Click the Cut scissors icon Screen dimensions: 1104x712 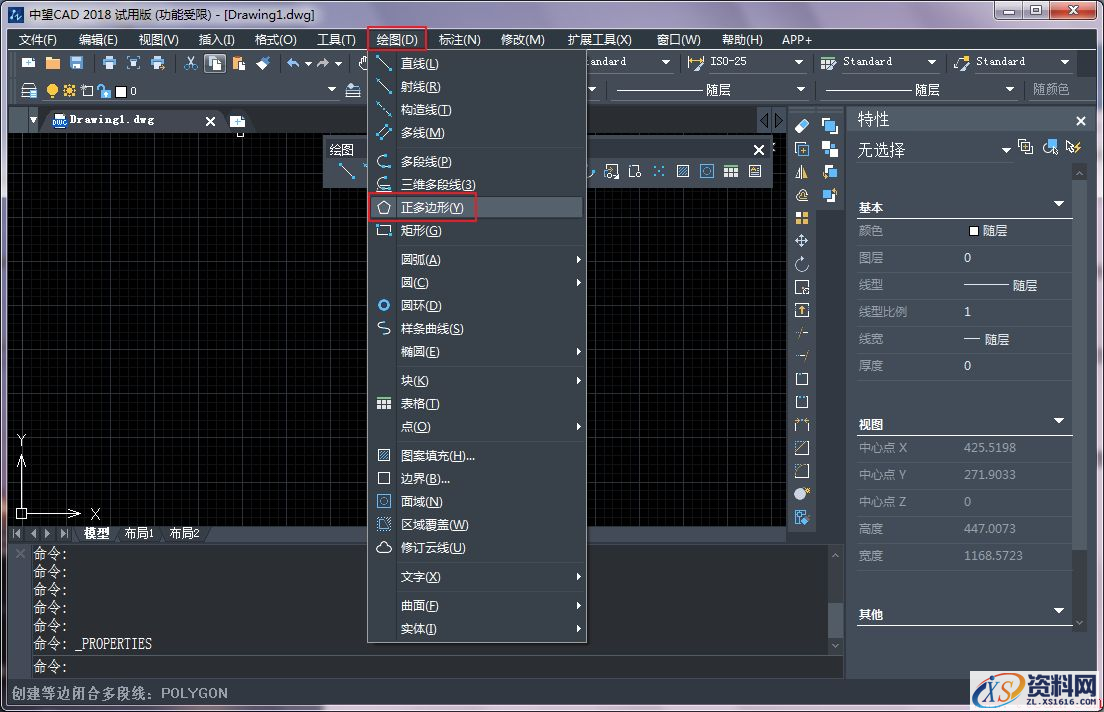(x=190, y=63)
